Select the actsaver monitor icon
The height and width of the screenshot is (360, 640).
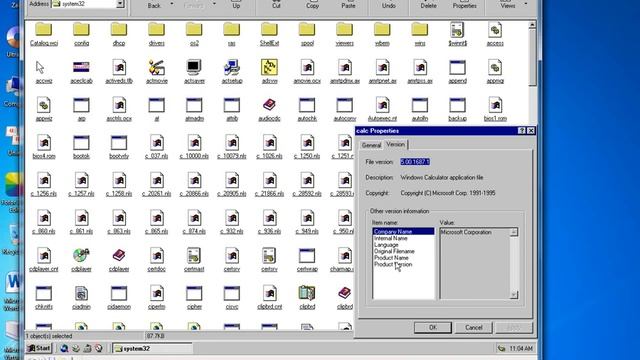[x=194, y=67]
